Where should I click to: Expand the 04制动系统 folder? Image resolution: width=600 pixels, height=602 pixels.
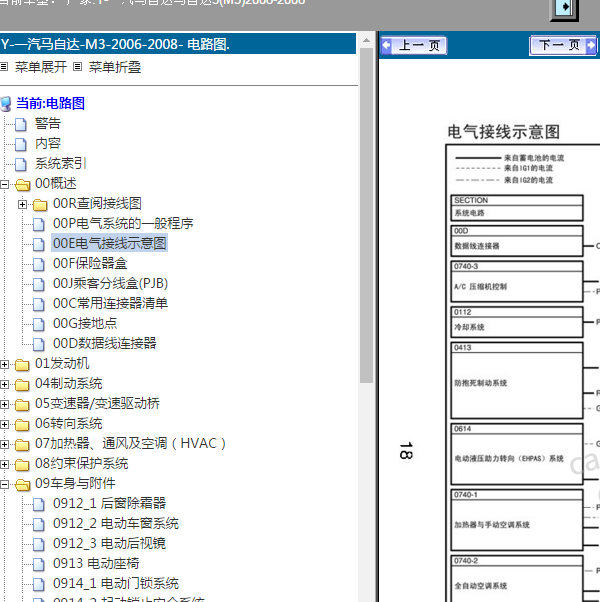pyautogui.click(x=4, y=384)
